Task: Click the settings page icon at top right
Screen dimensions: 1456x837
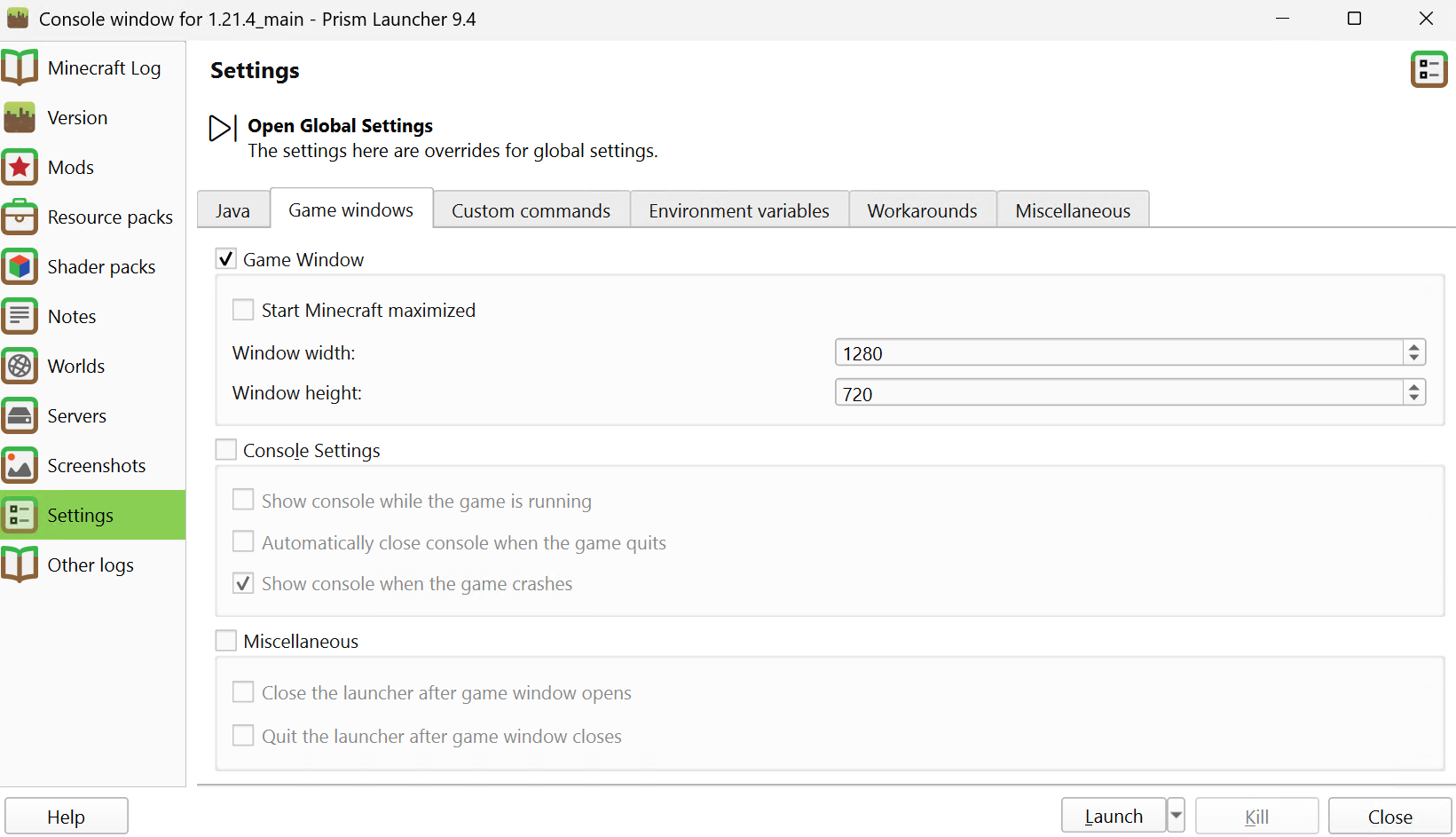Action: point(1428,69)
